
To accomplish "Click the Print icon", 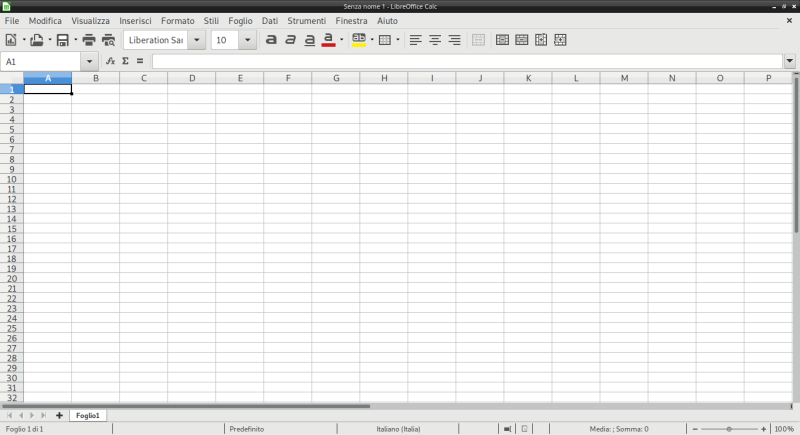I will point(89,40).
